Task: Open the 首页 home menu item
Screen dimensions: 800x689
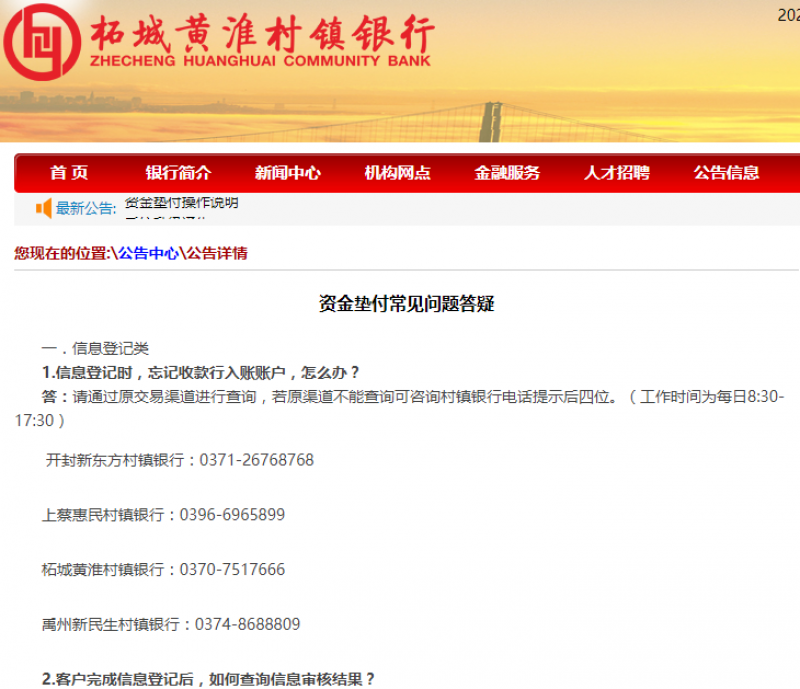Action: point(69,173)
